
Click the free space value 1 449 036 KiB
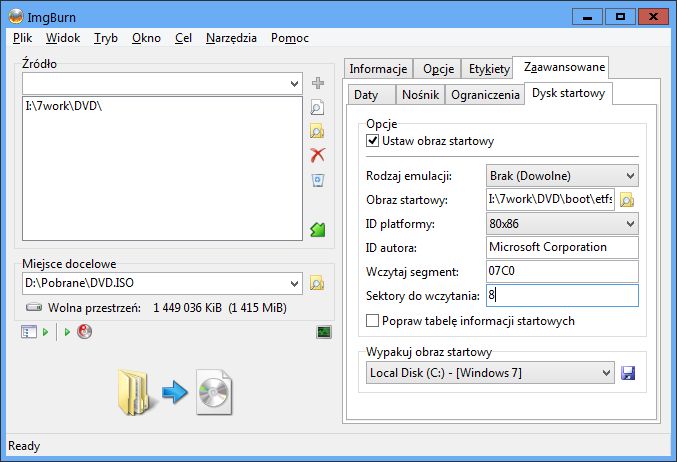tap(187, 308)
